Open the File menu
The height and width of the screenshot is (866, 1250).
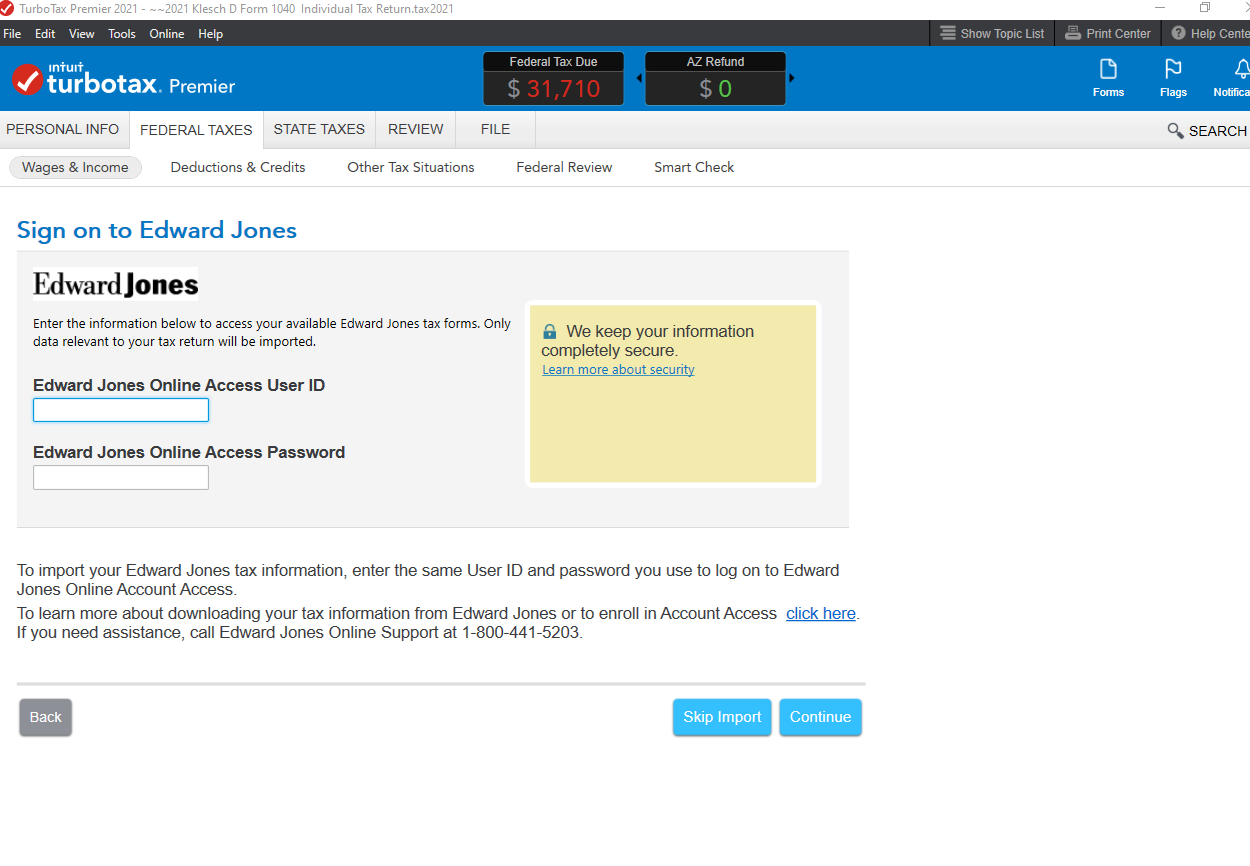(x=12, y=33)
